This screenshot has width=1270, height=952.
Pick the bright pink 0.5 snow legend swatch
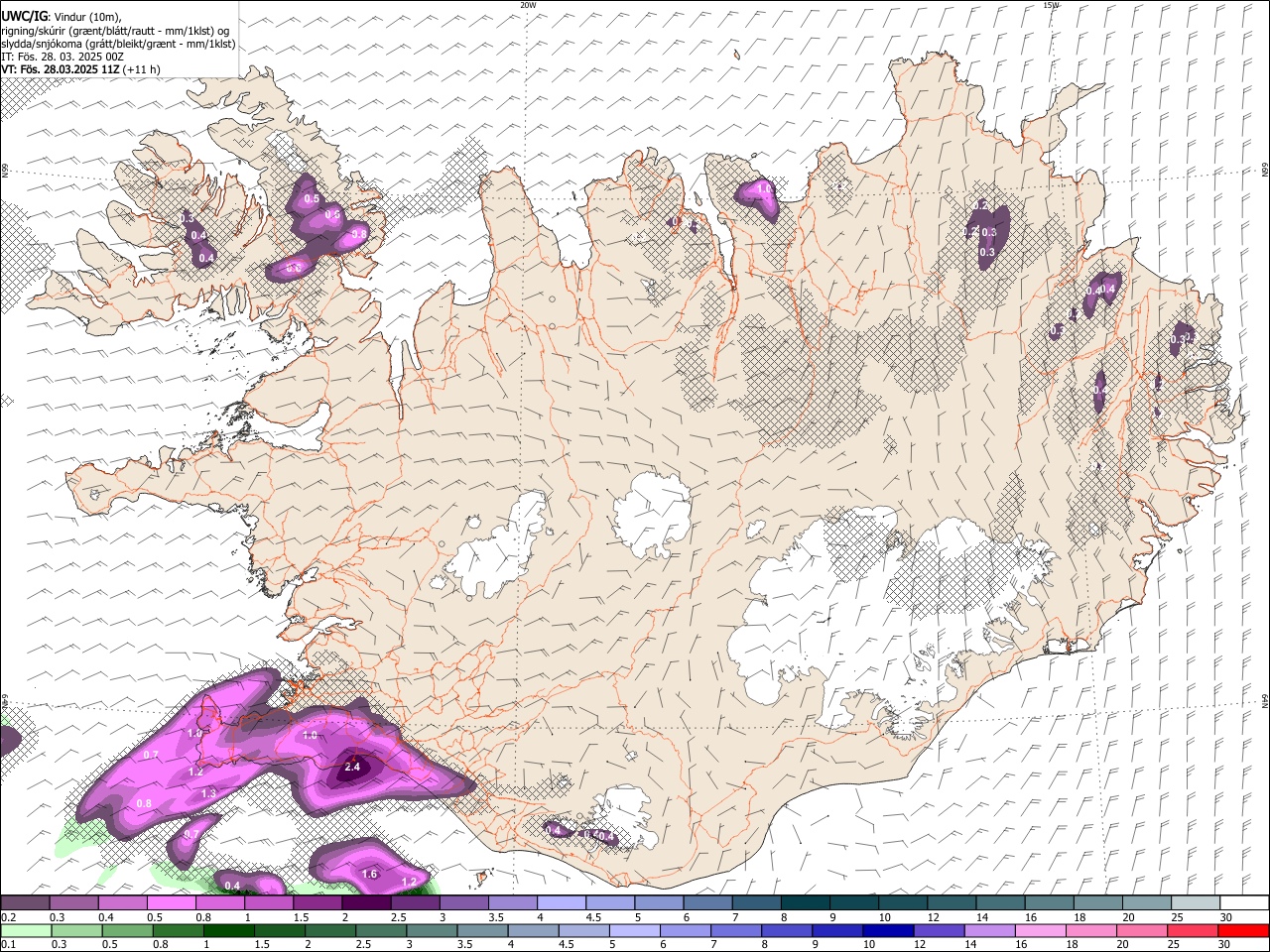(172, 903)
